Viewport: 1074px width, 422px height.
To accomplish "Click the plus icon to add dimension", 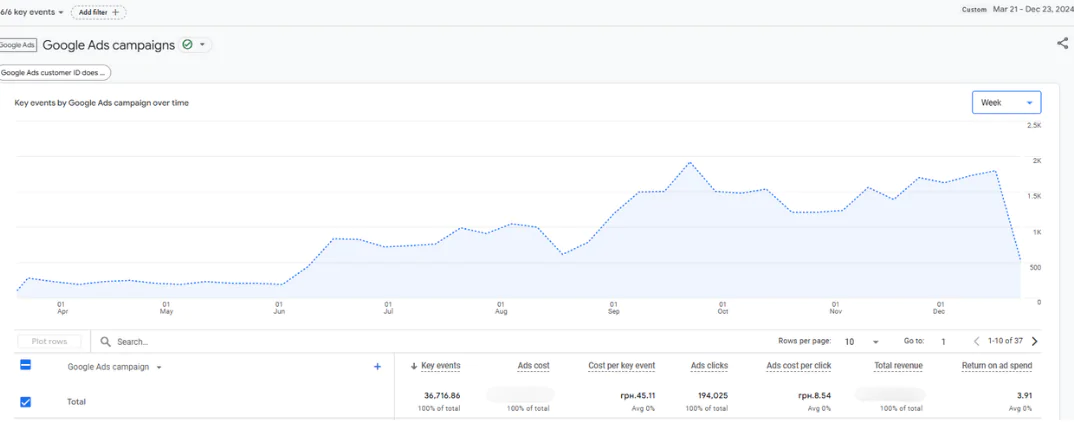I will pyautogui.click(x=377, y=367).
